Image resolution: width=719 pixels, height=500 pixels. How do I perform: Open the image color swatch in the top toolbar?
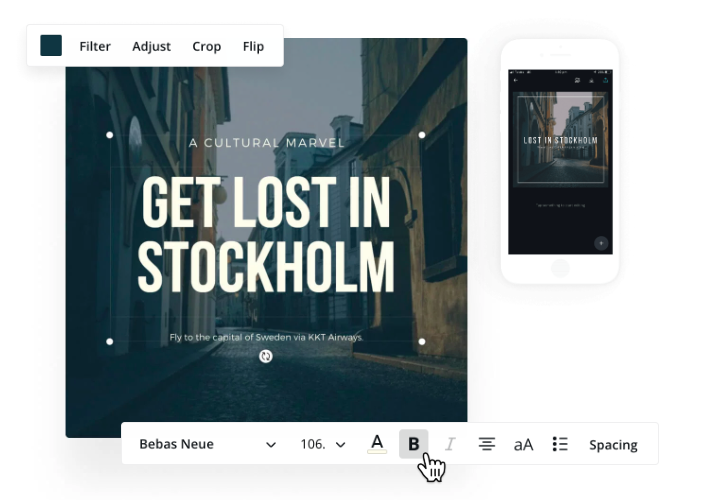point(51,45)
